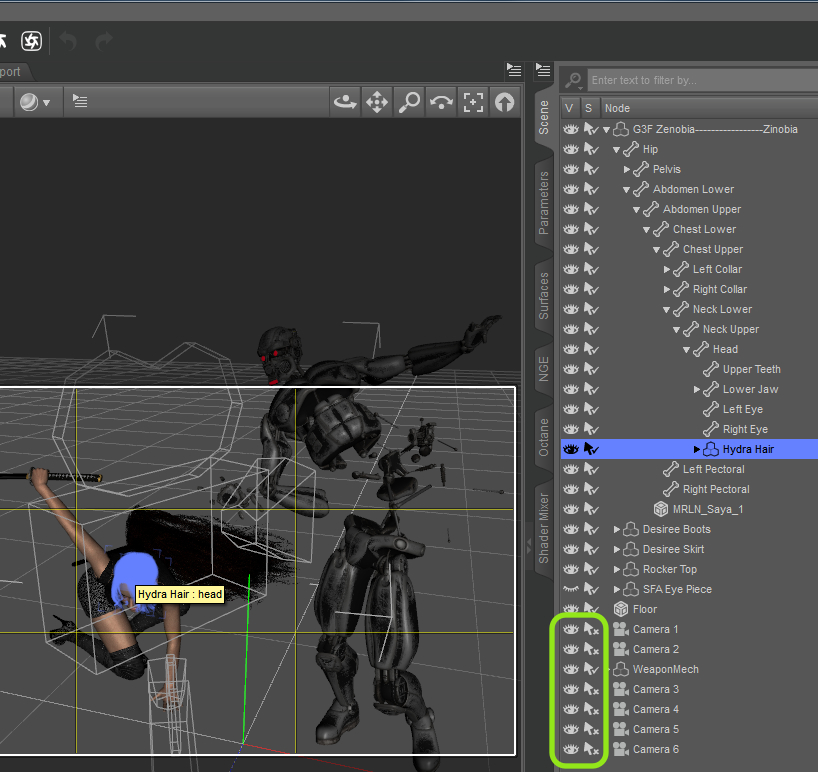818x772 pixels.
Task: Open the Scene pane options menu icon
Action: pyautogui.click(x=544, y=70)
